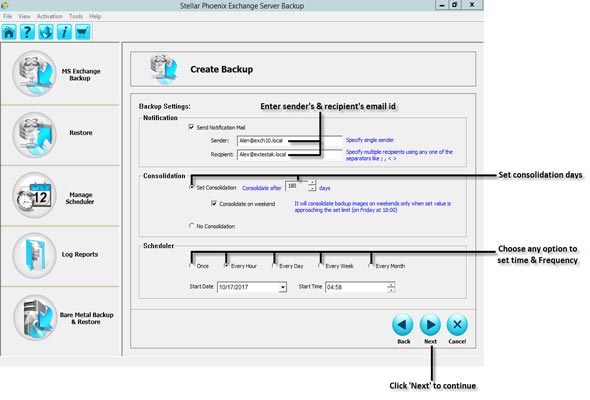590x400 pixels.
Task: Select the Every Hour scheduler option
Action: 226,266
